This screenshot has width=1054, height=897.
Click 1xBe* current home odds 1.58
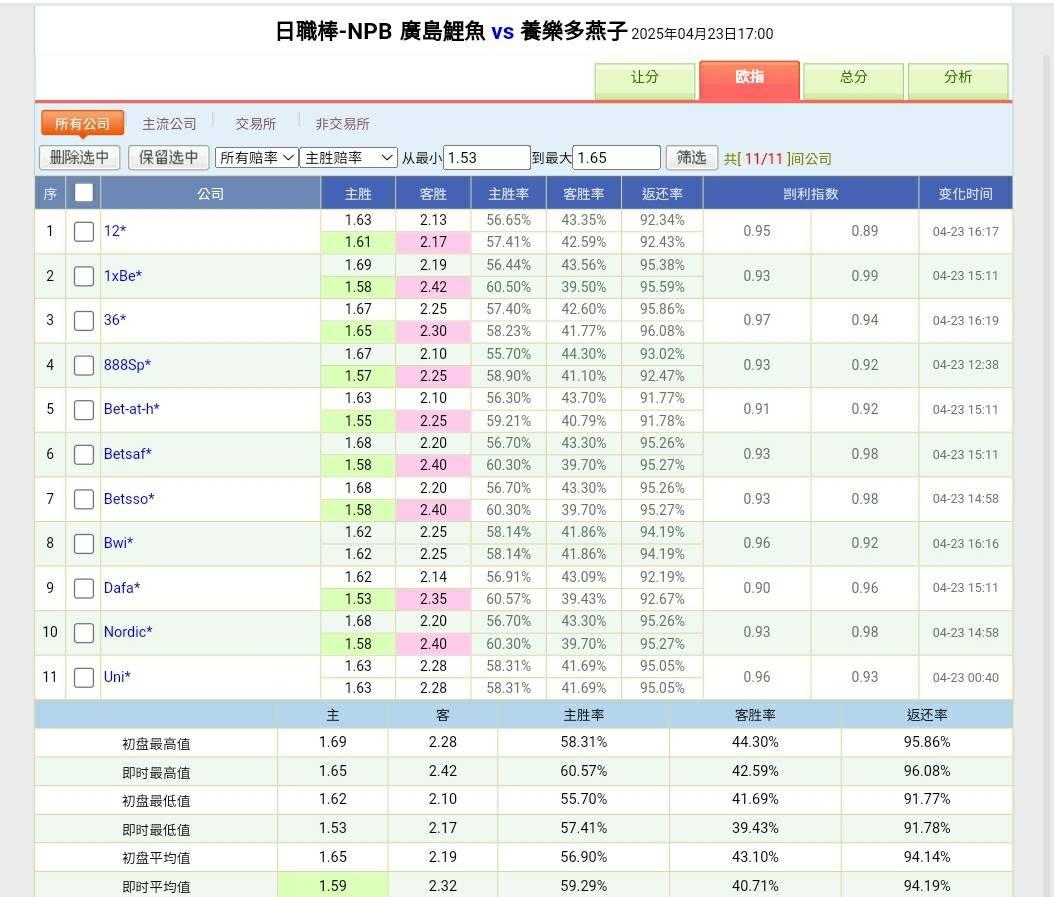(x=358, y=287)
